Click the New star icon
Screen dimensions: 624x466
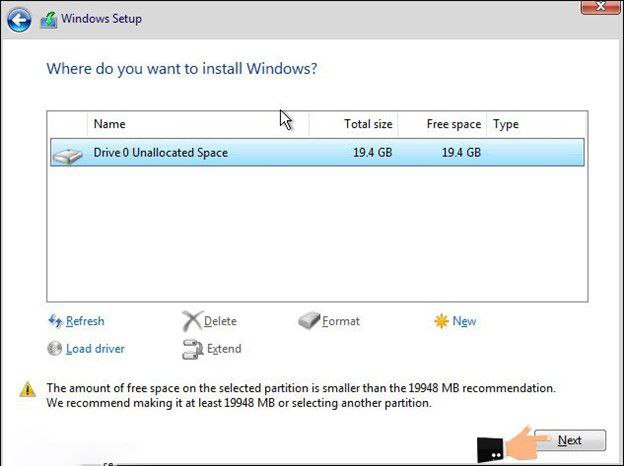[441, 321]
